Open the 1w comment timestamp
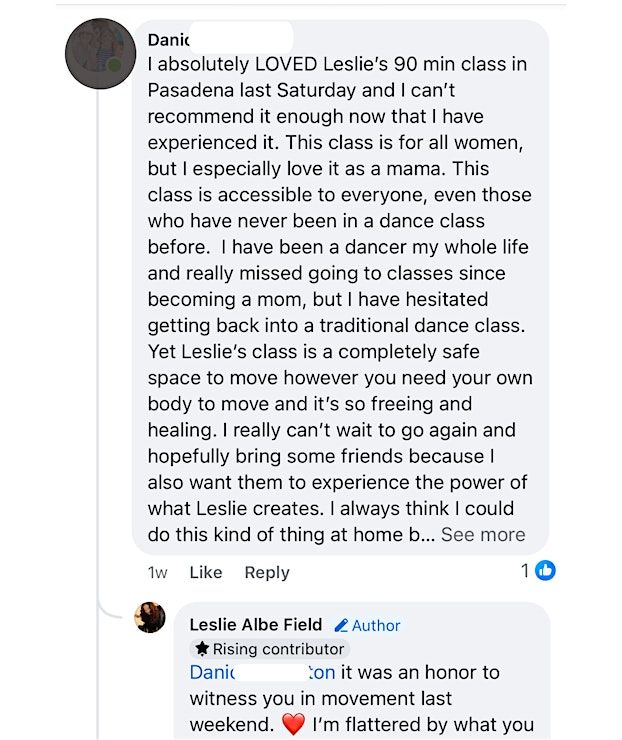Image resolution: width=622 pixels, height=740 pixels. click(157, 572)
